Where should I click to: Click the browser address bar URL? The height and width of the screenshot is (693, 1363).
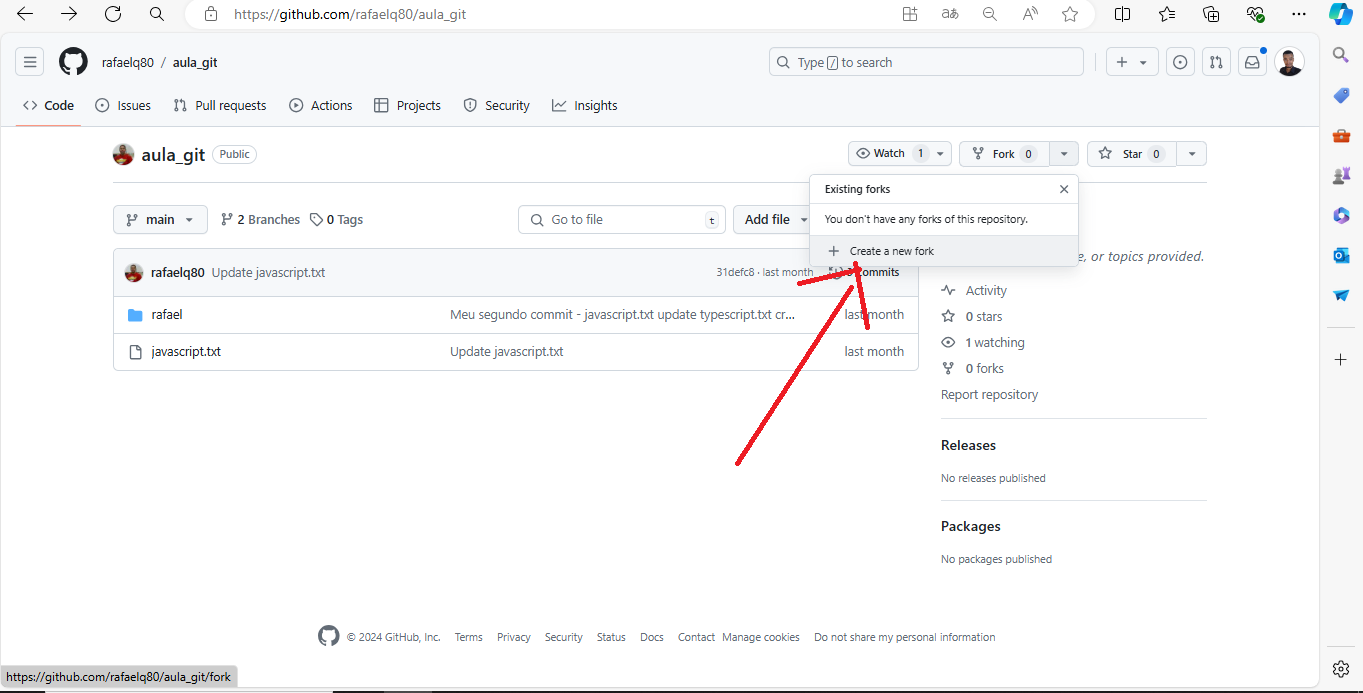[350, 15]
